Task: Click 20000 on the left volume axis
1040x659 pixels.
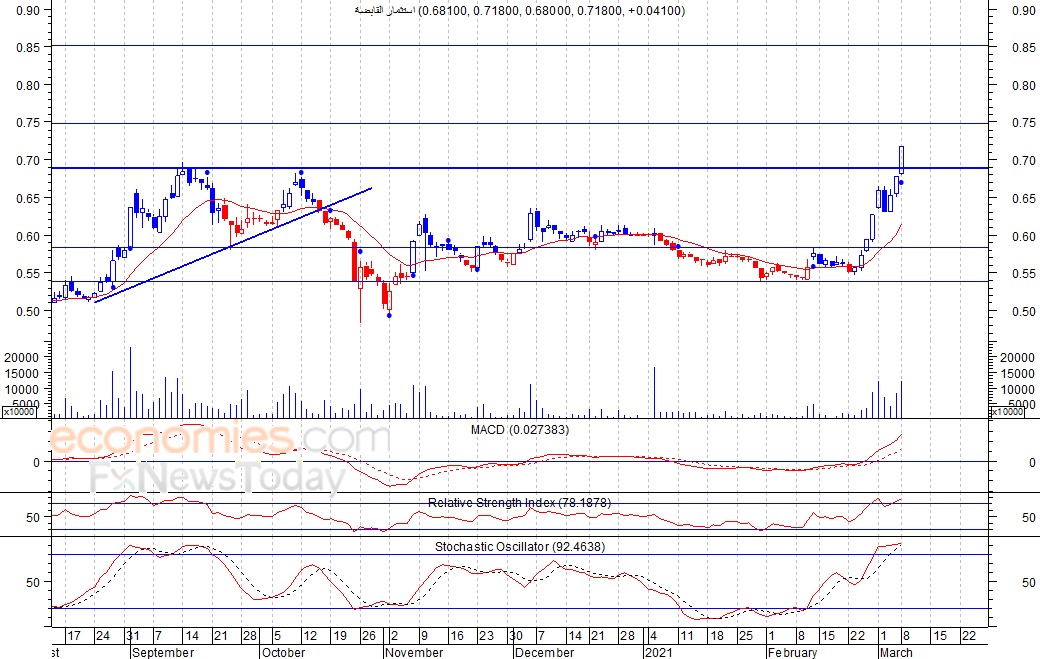Action: [22, 357]
